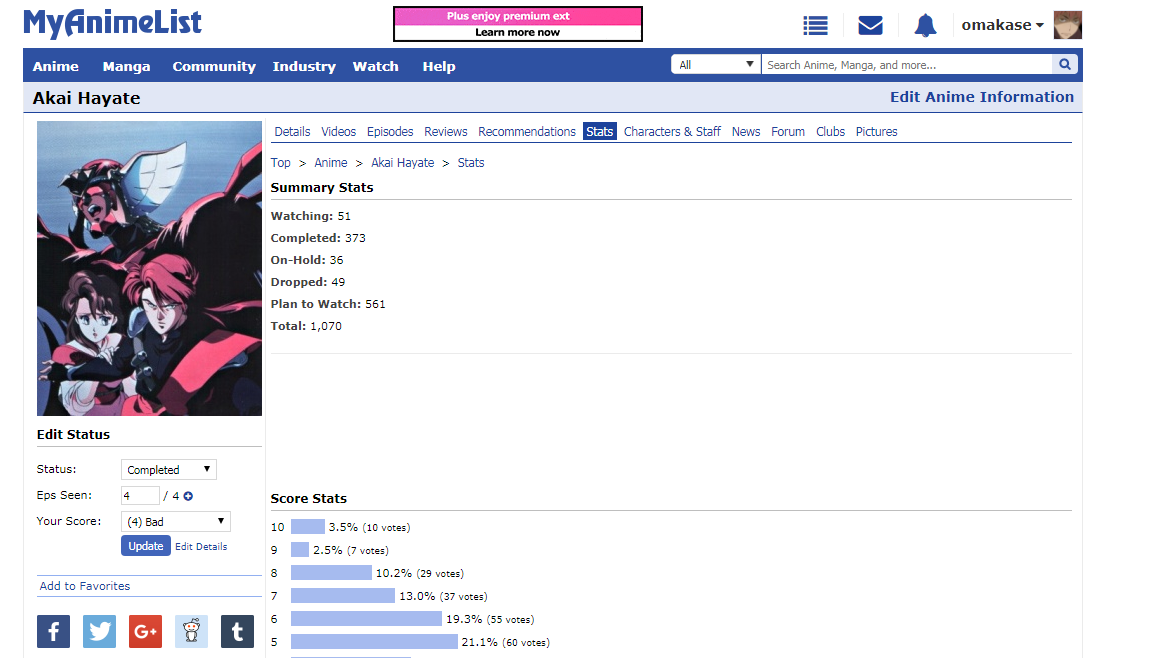Image resolution: width=1176 pixels, height=658 pixels.
Task: Open the Industry menu
Action: click(x=304, y=66)
